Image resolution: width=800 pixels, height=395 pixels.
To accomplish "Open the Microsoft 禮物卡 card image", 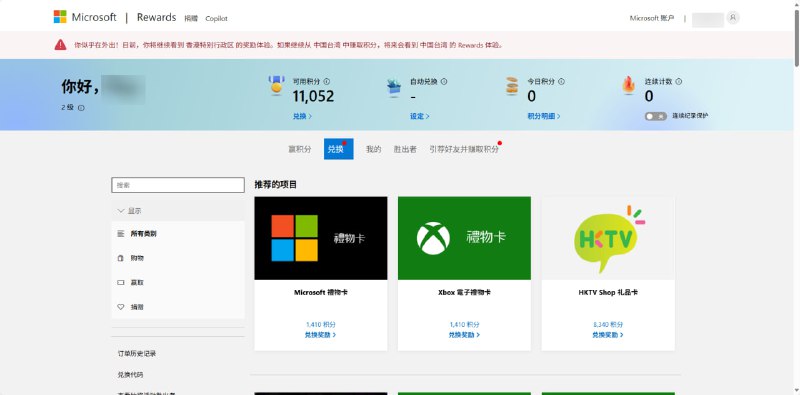I will tap(321, 238).
